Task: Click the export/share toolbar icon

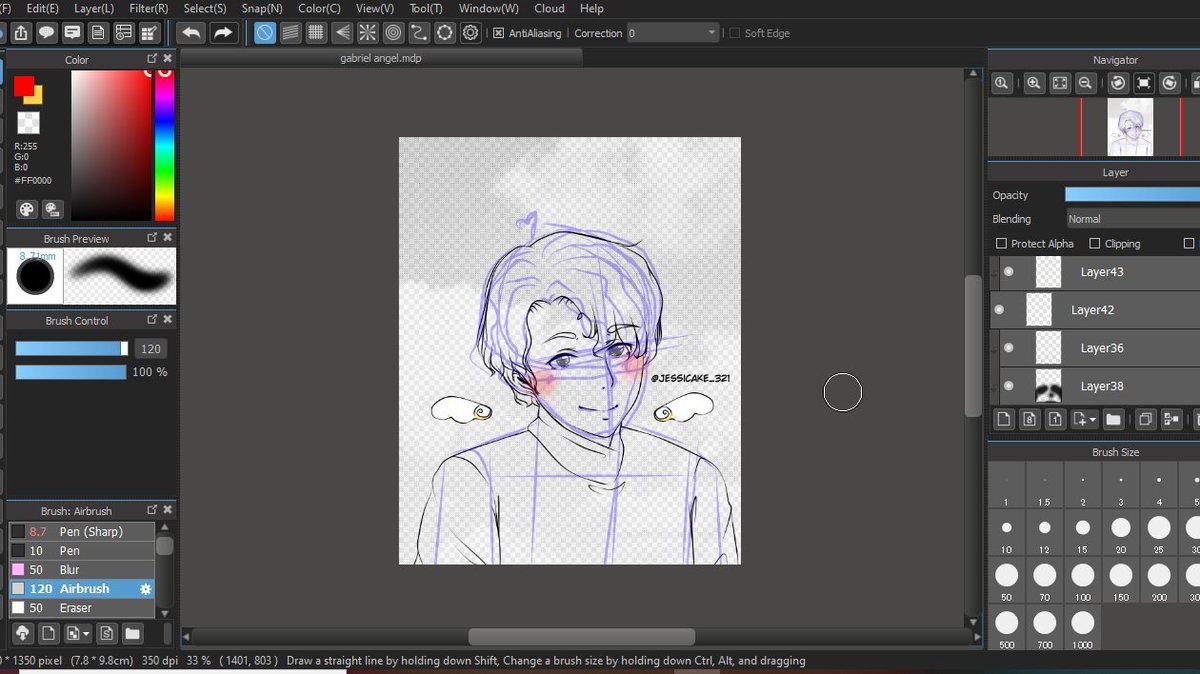Action: (20, 33)
